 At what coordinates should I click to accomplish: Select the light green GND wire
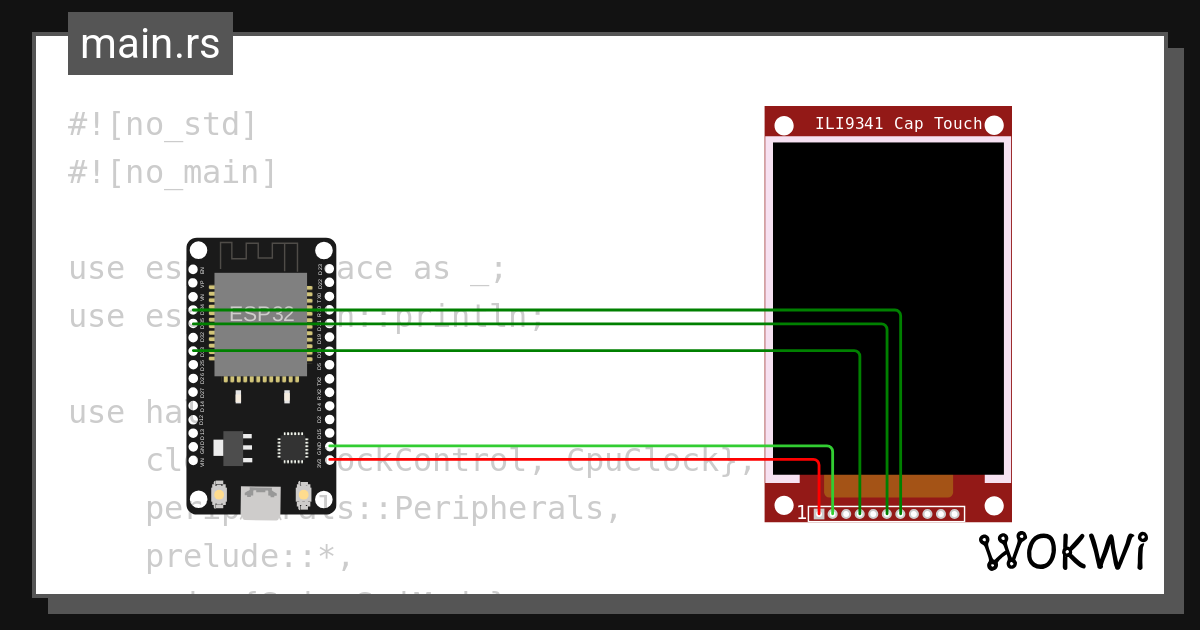580,446
